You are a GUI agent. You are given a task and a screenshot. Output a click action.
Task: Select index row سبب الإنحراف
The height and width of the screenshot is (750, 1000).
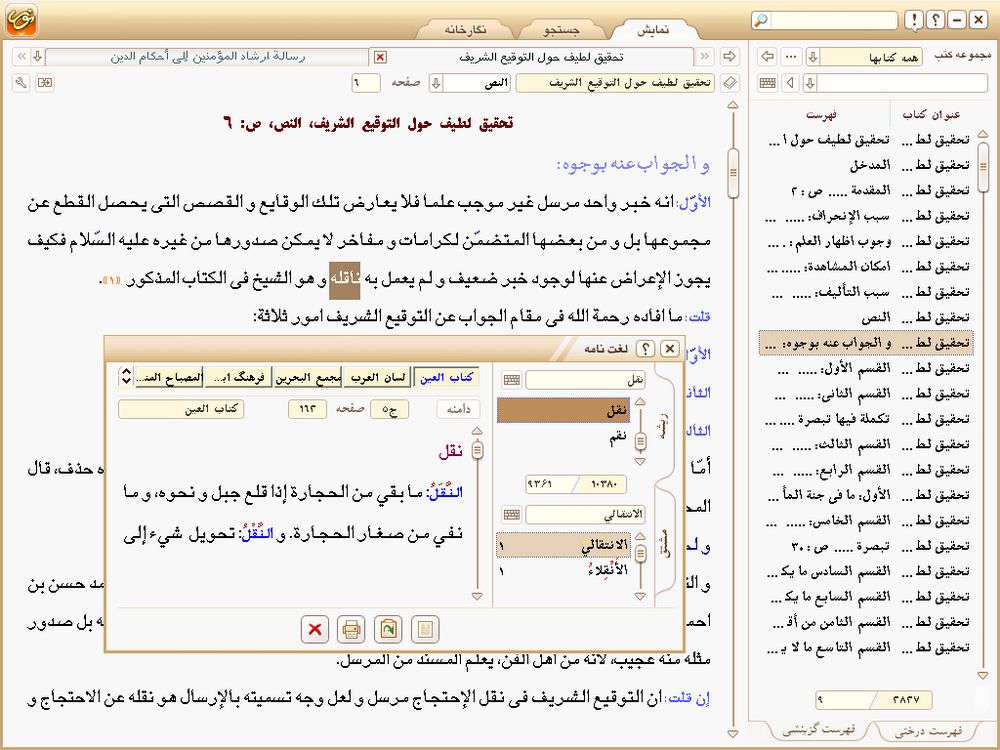[866, 216]
